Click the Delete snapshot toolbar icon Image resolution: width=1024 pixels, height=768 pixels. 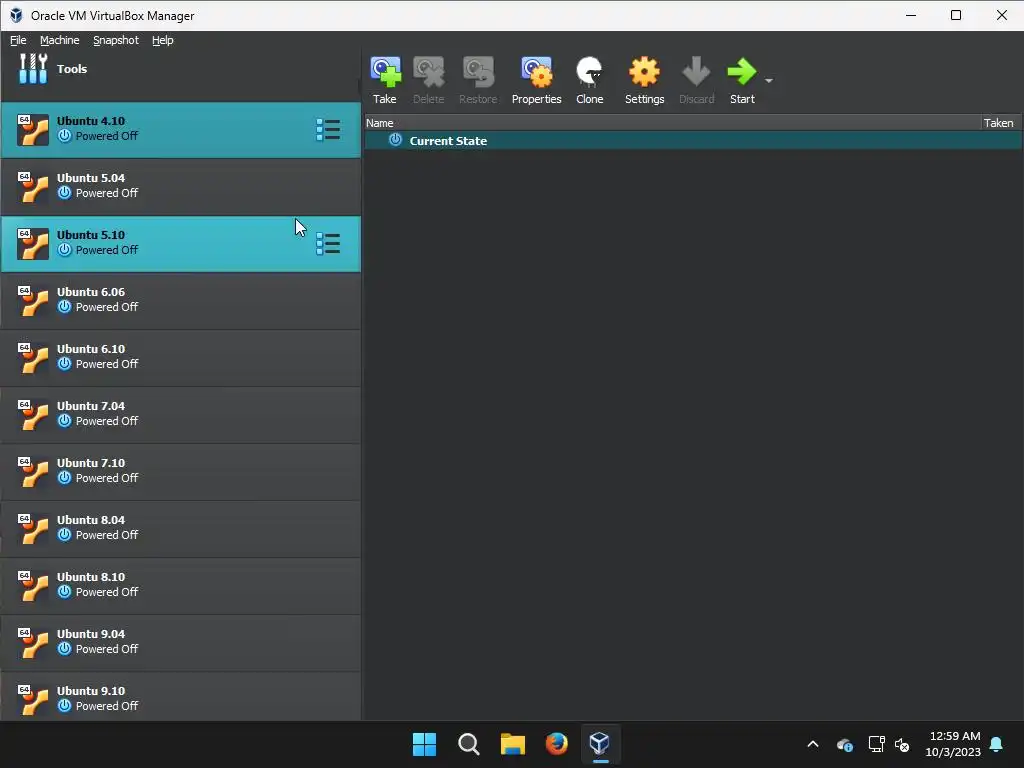pyautogui.click(x=428, y=72)
